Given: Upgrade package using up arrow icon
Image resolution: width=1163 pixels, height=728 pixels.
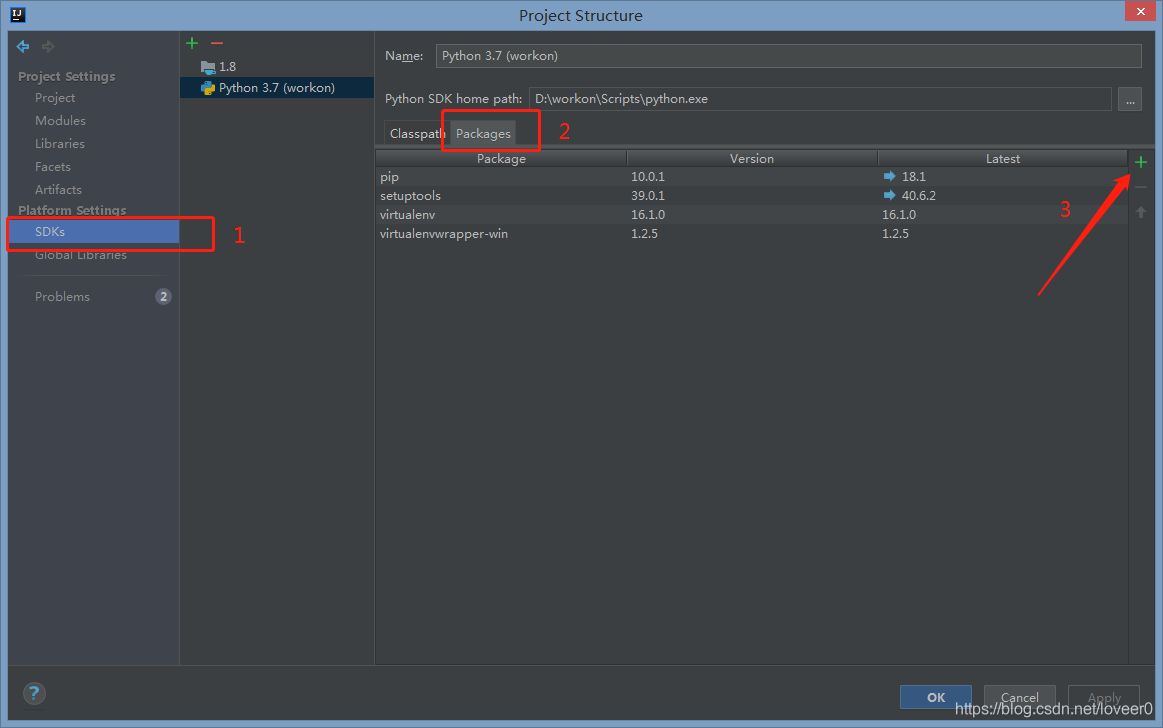Looking at the screenshot, I should tap(1141, 213).
